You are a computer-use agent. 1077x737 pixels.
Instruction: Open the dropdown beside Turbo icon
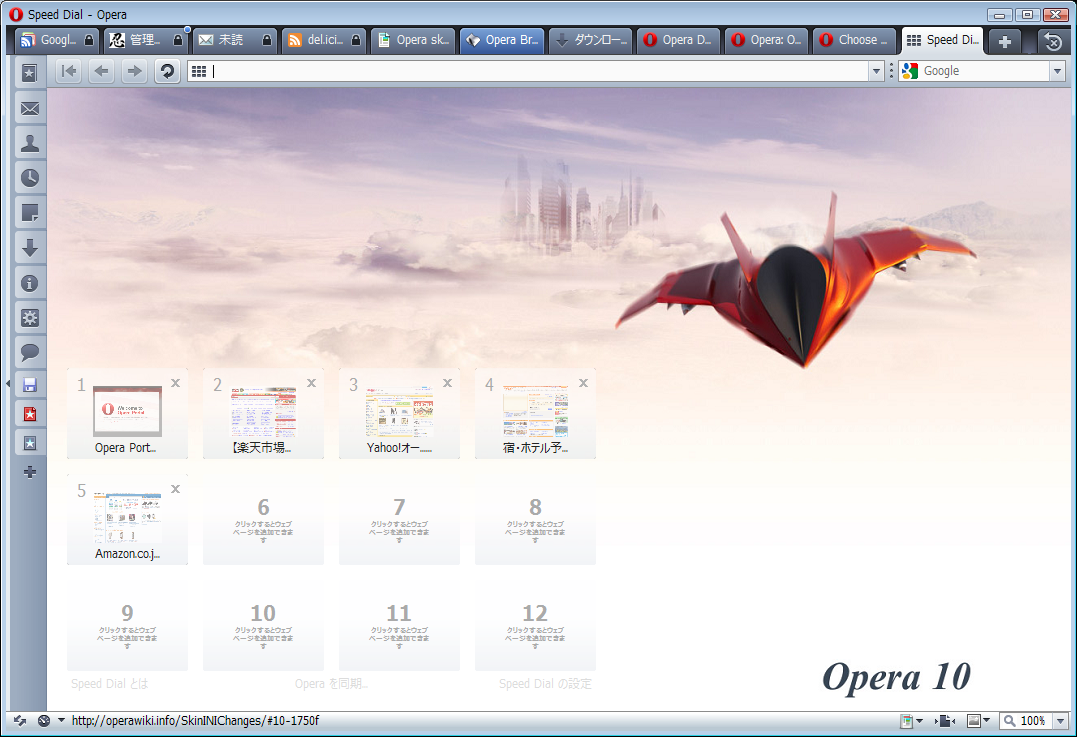pyautogui.click(x=61, y=721)
